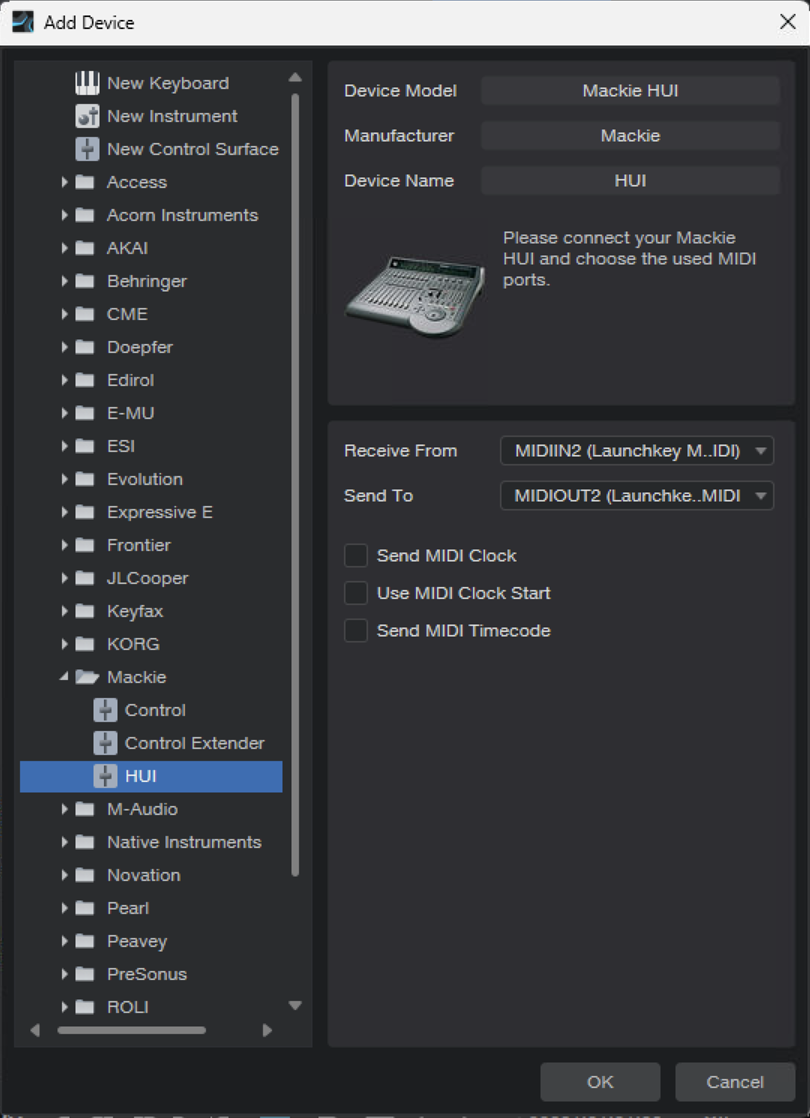The width and height of the screenshot is (810, 1118).
Task: Click the device list scroll up arrow
Action: (295, 78)
